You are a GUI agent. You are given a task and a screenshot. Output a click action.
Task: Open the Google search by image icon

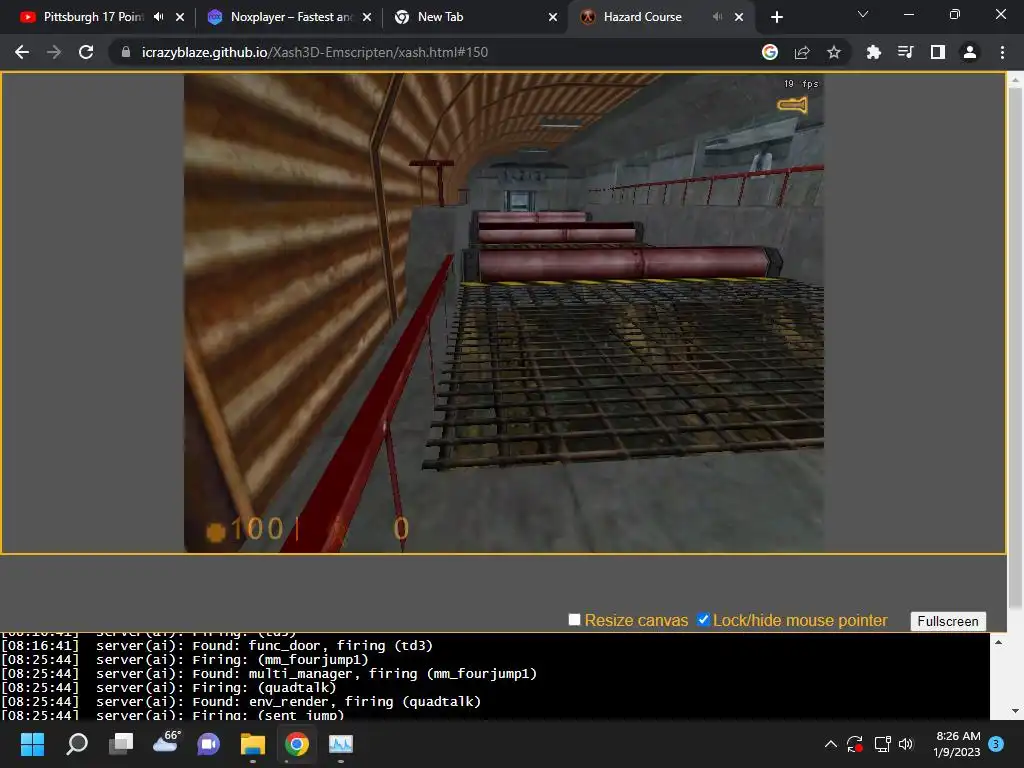pos(770,52)
